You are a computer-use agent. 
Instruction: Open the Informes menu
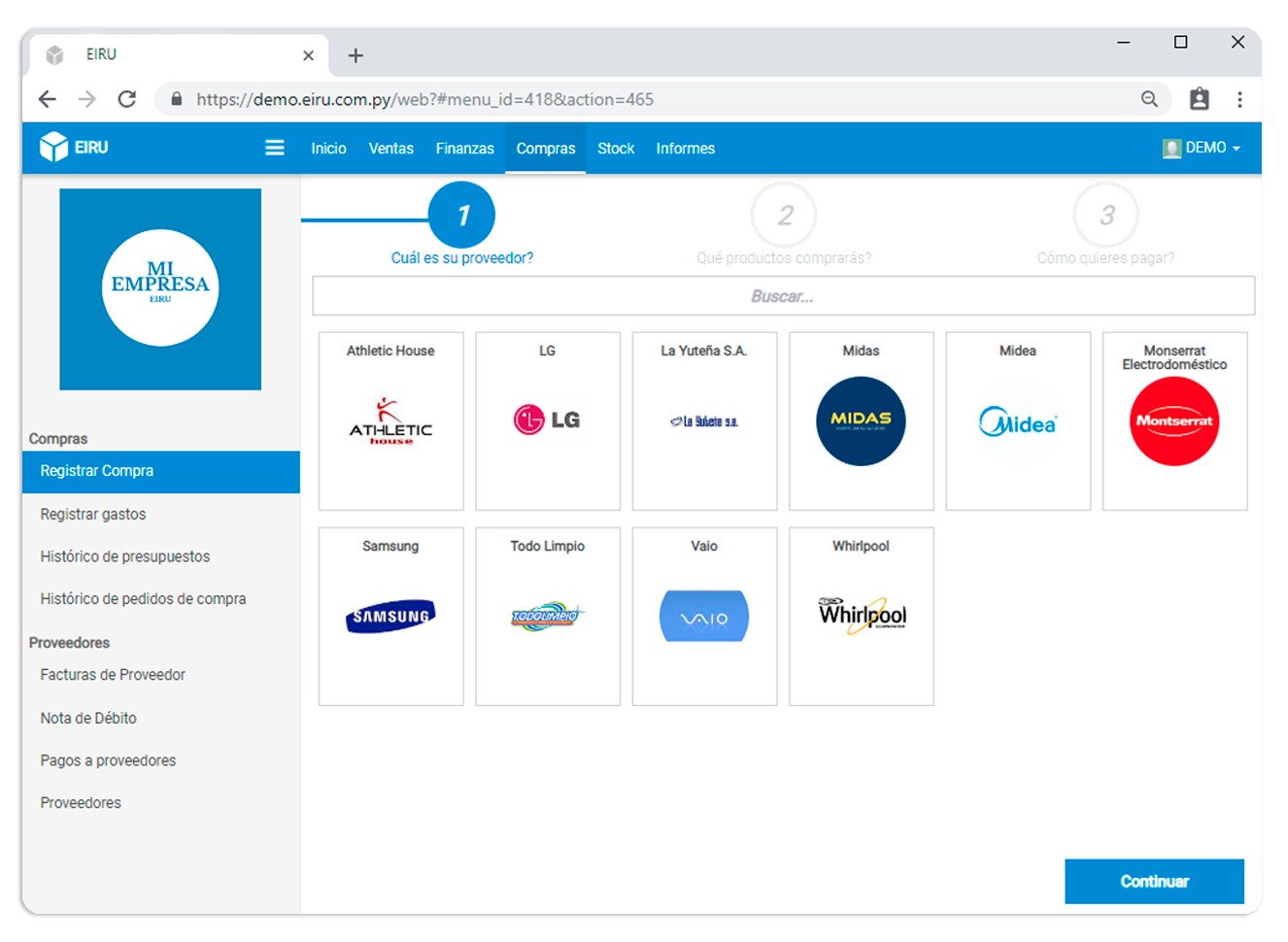coord(685,149)
